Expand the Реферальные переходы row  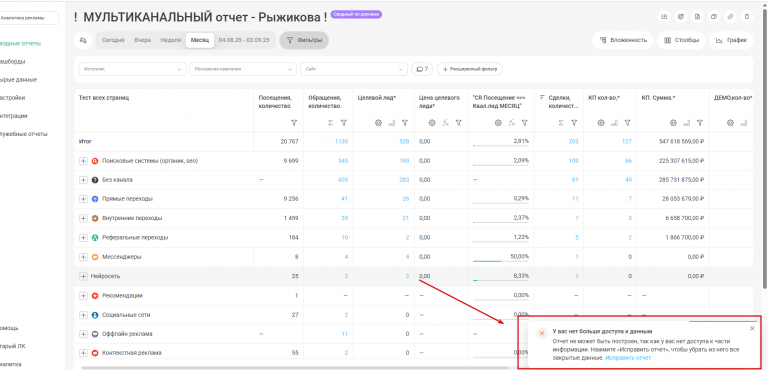coord(83,237)
